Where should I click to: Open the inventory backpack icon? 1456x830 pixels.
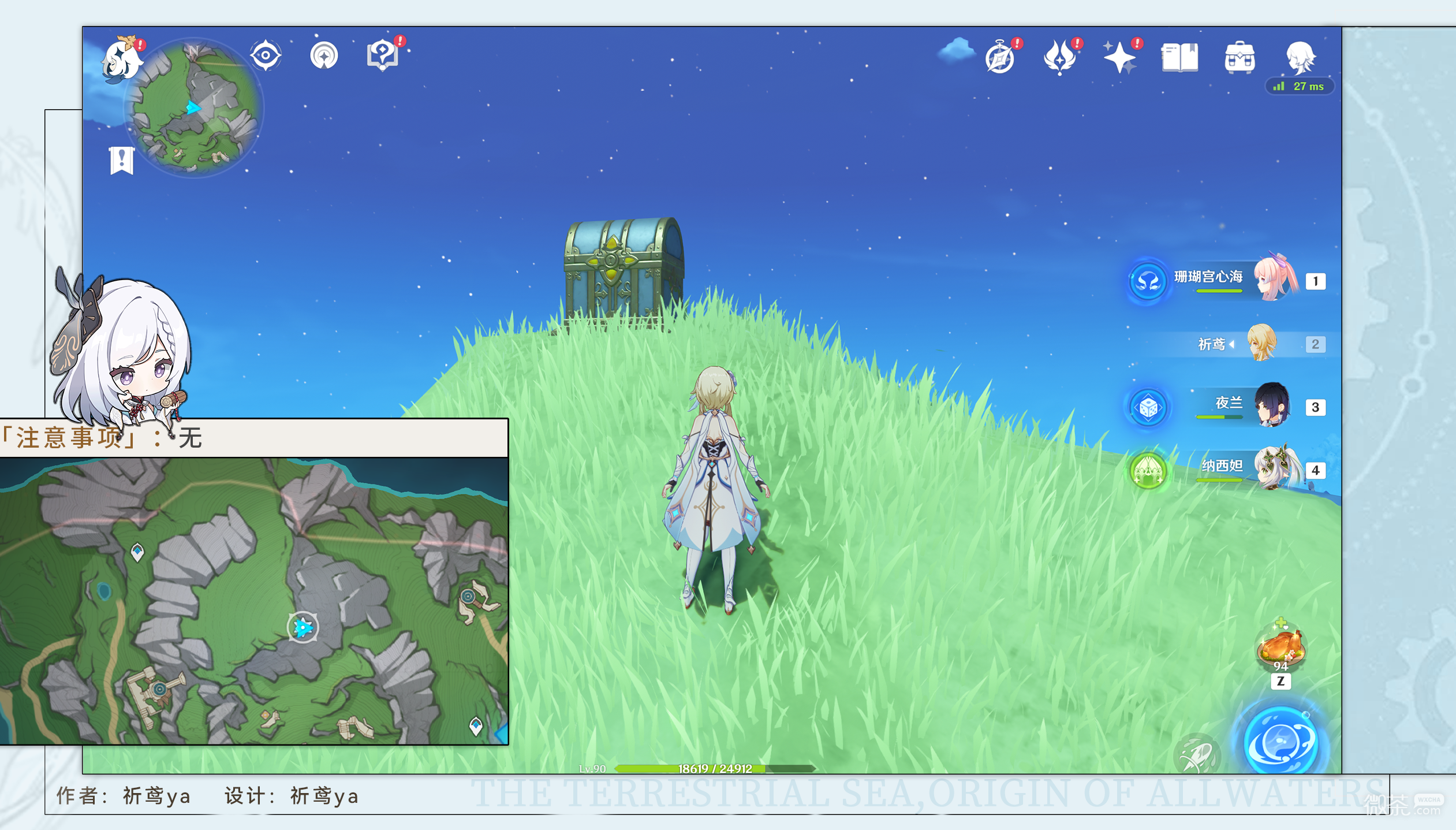pyautogui.click(x=1240, y=58)
